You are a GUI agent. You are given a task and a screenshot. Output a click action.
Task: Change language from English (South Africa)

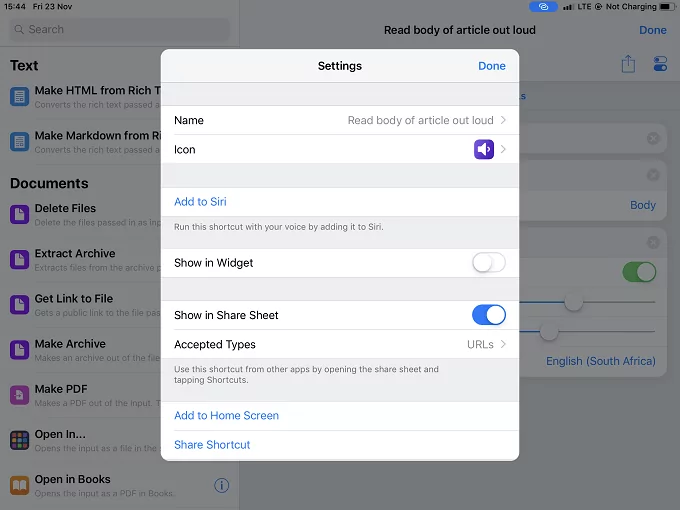tap(601, 361)
